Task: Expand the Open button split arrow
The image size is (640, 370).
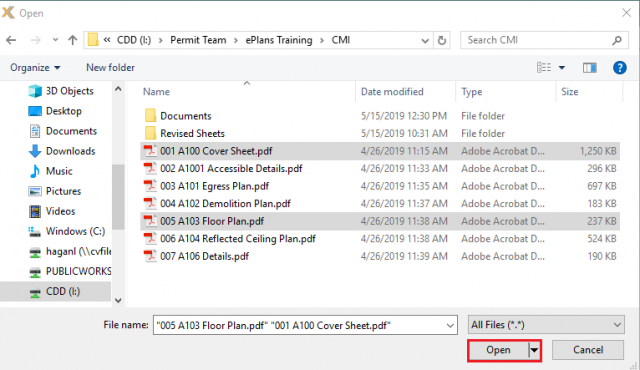Action: [x=534, y=350]
